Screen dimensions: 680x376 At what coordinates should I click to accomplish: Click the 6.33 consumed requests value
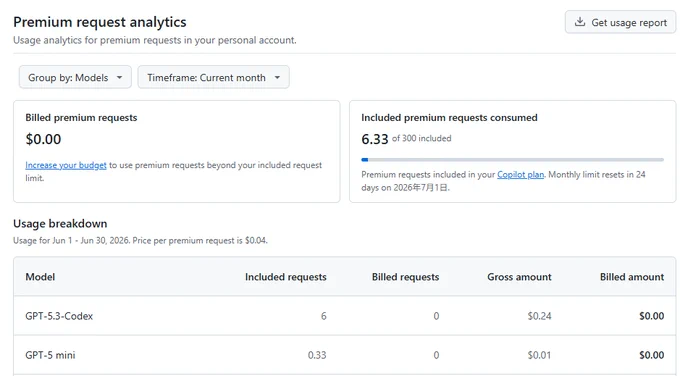[x=375, y=139]
